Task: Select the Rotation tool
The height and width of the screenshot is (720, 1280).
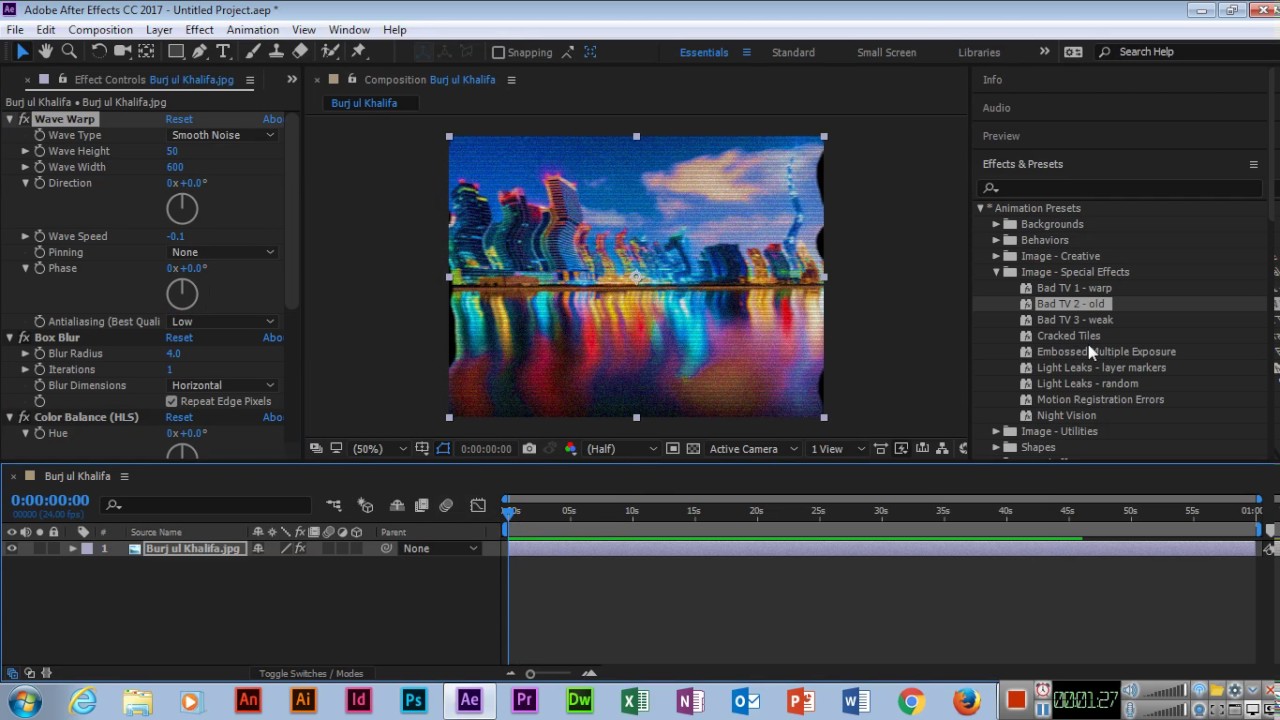Action: coord(99,51)
